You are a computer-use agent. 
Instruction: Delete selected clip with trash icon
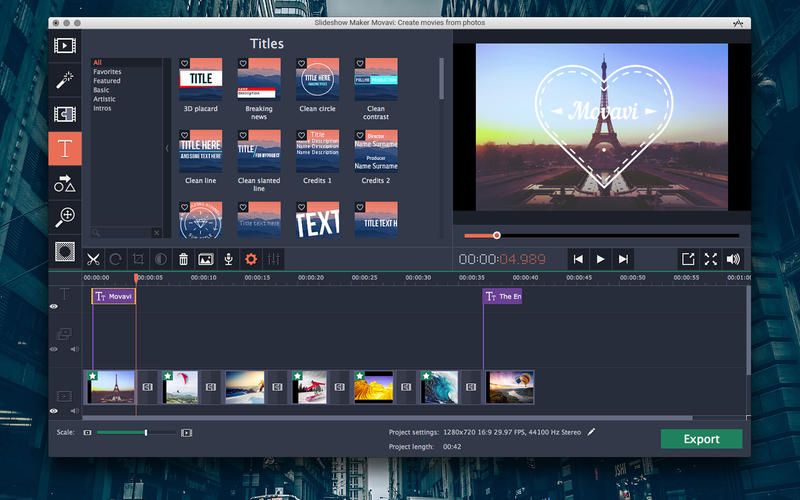point(183,259)
